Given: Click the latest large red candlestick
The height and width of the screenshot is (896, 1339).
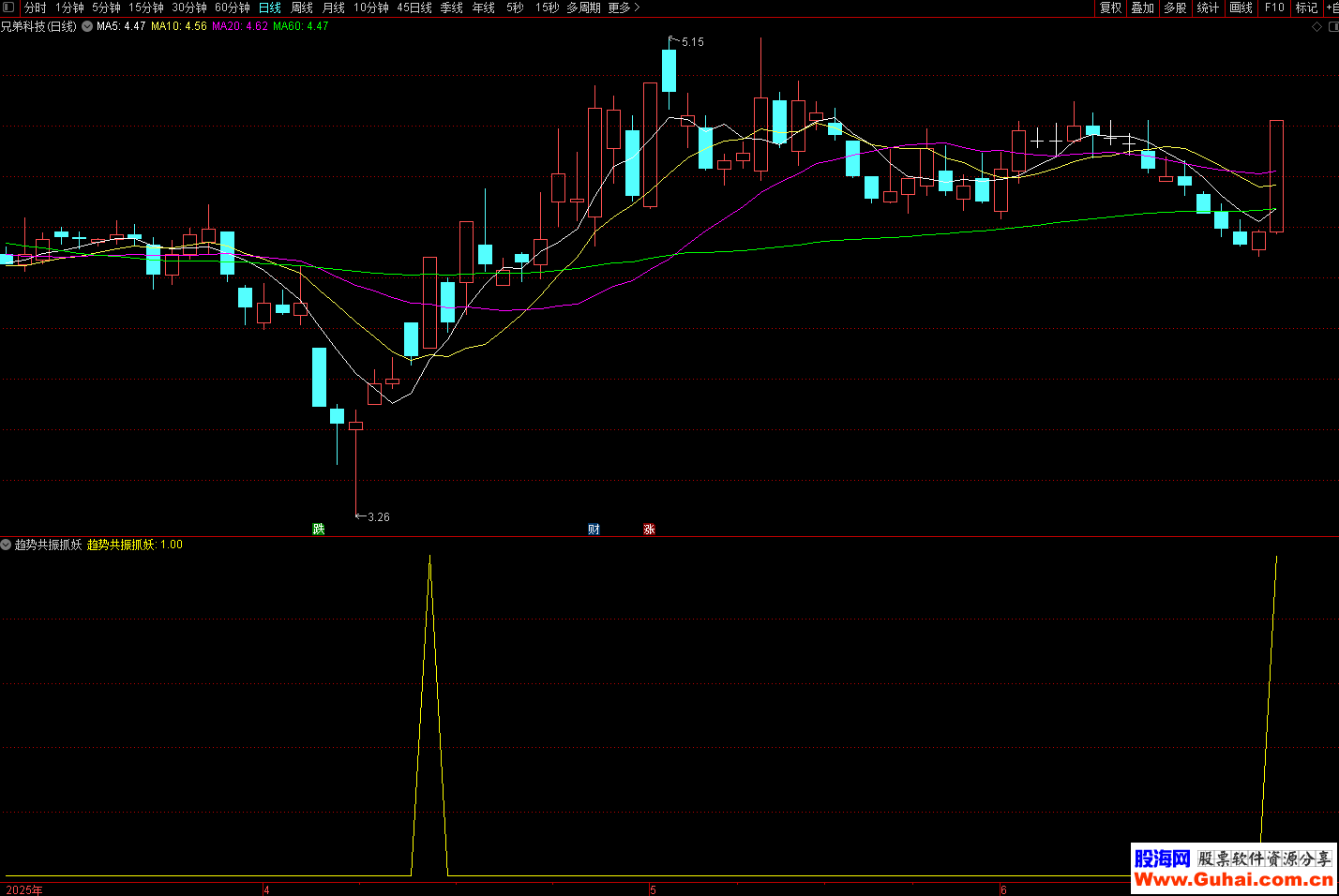Looking at the screenshot, I should click(1276, 176).
